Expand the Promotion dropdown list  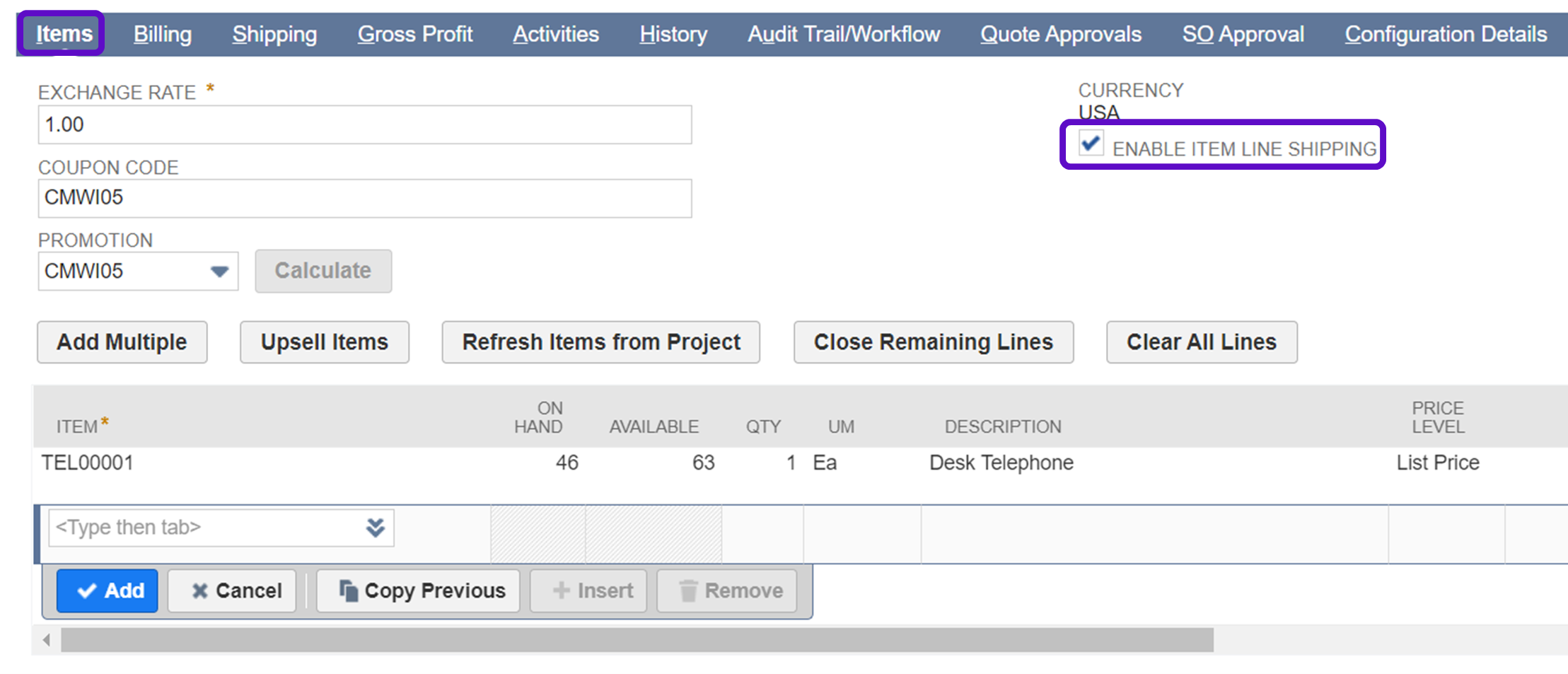point(219,272)
